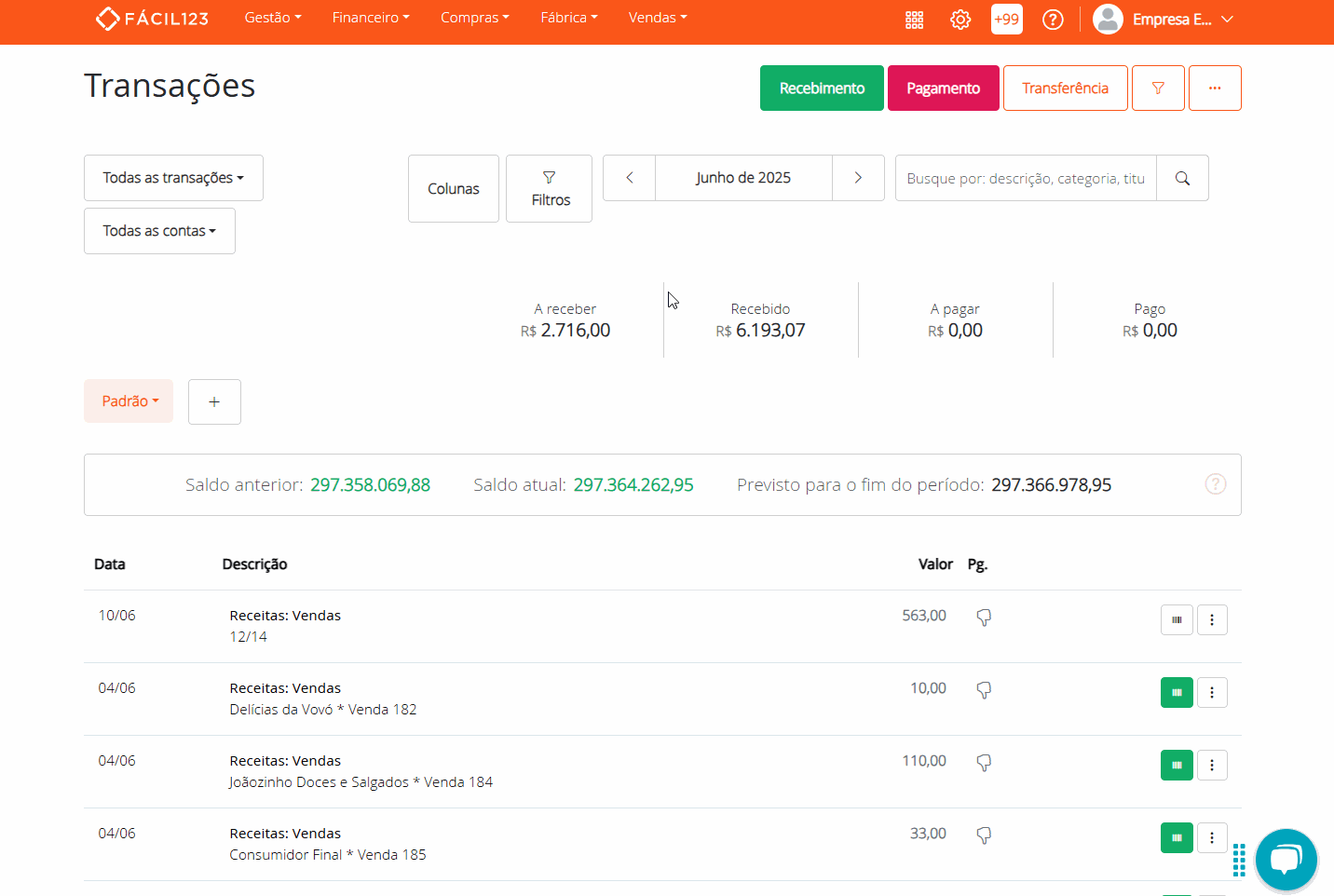Viewport: 1334px width, 896px height.
Task: Open the chat support bubble
Action: pos(1286,860)
